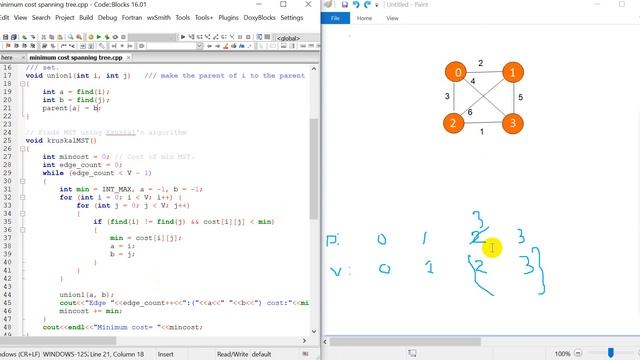Collapse the if block fold marker
Viewport: 640px width, 360px height.
click(23, 230)
